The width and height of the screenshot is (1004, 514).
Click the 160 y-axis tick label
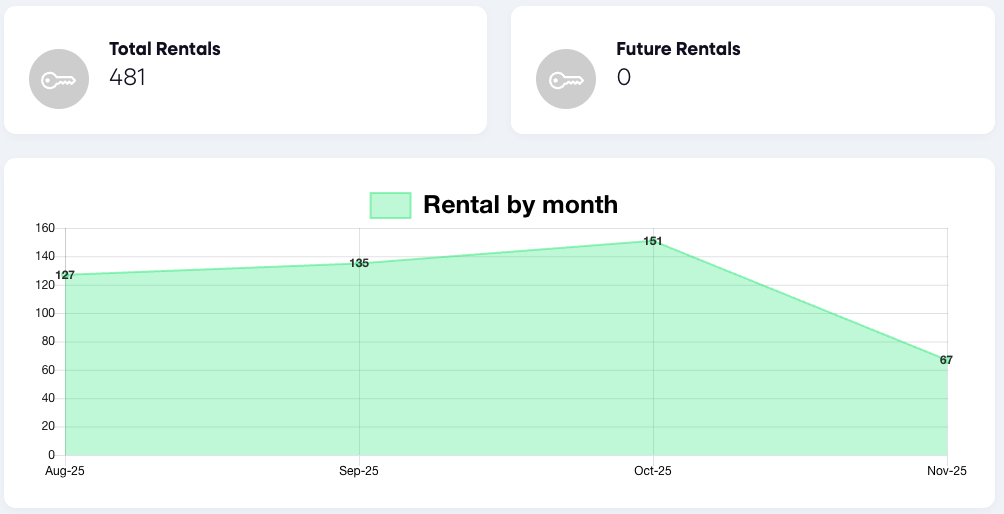point(44,228)
